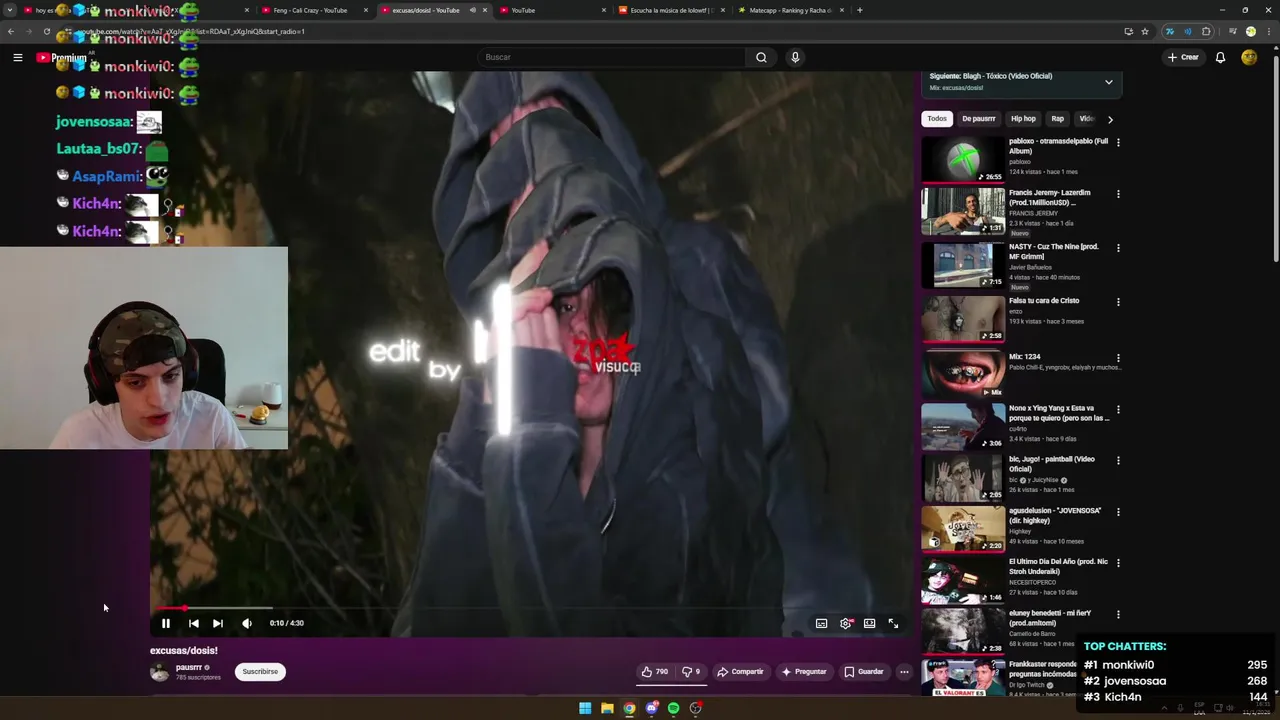Save video with the Guardar button
This screenshot has width=1280, height=720.
[x=863, y=672]
